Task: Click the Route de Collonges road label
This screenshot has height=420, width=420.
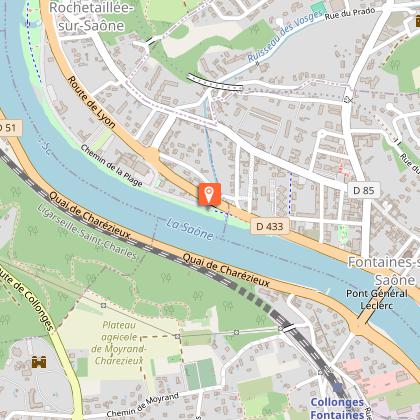Action: (27, 298)
